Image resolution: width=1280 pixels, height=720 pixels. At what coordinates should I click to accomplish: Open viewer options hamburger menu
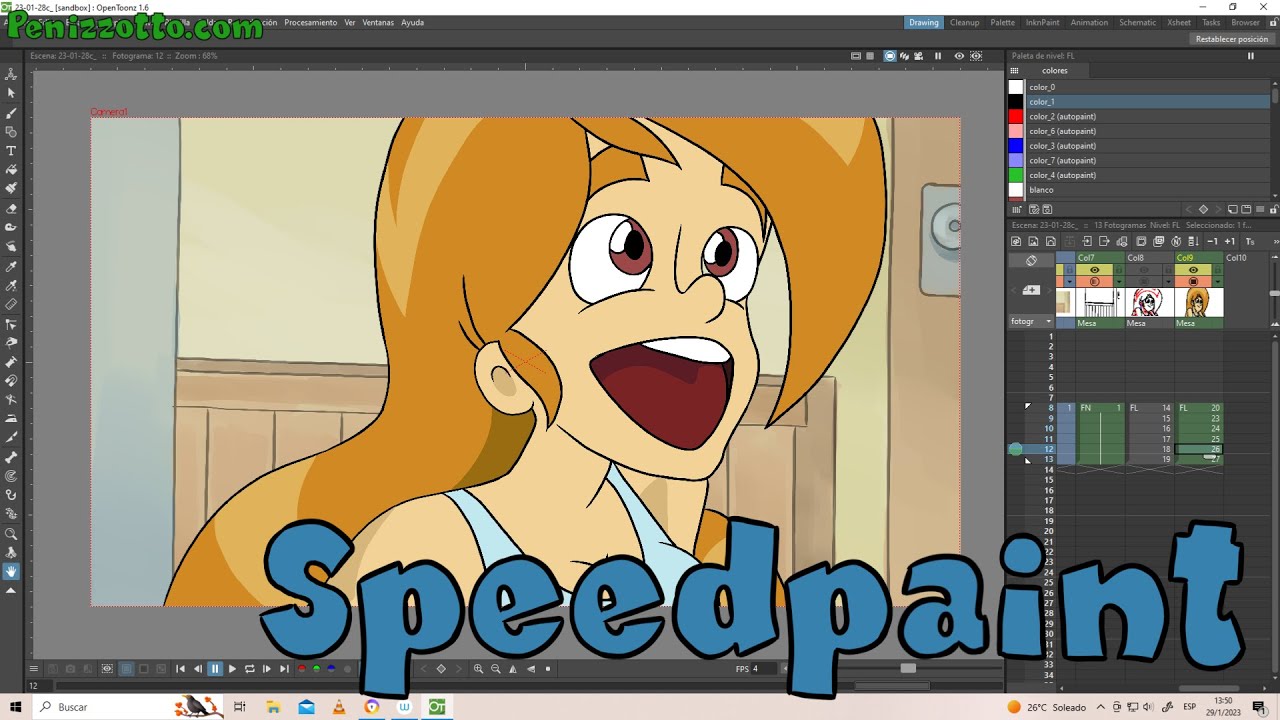point(33,669)
